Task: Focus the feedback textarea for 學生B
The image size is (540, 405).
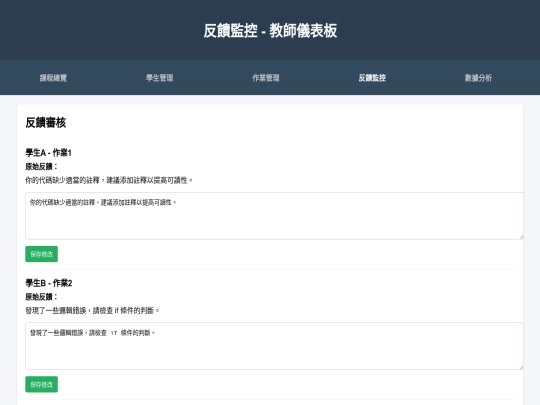Action: (274, 346)
